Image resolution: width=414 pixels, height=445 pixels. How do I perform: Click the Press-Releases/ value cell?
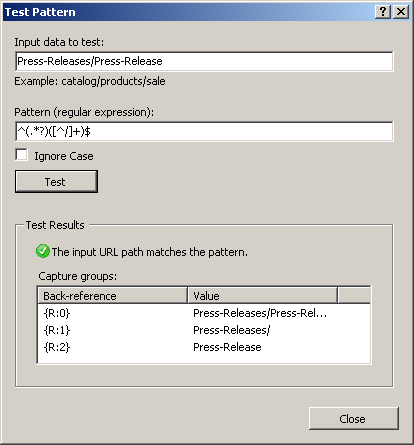tap(231, 330)
